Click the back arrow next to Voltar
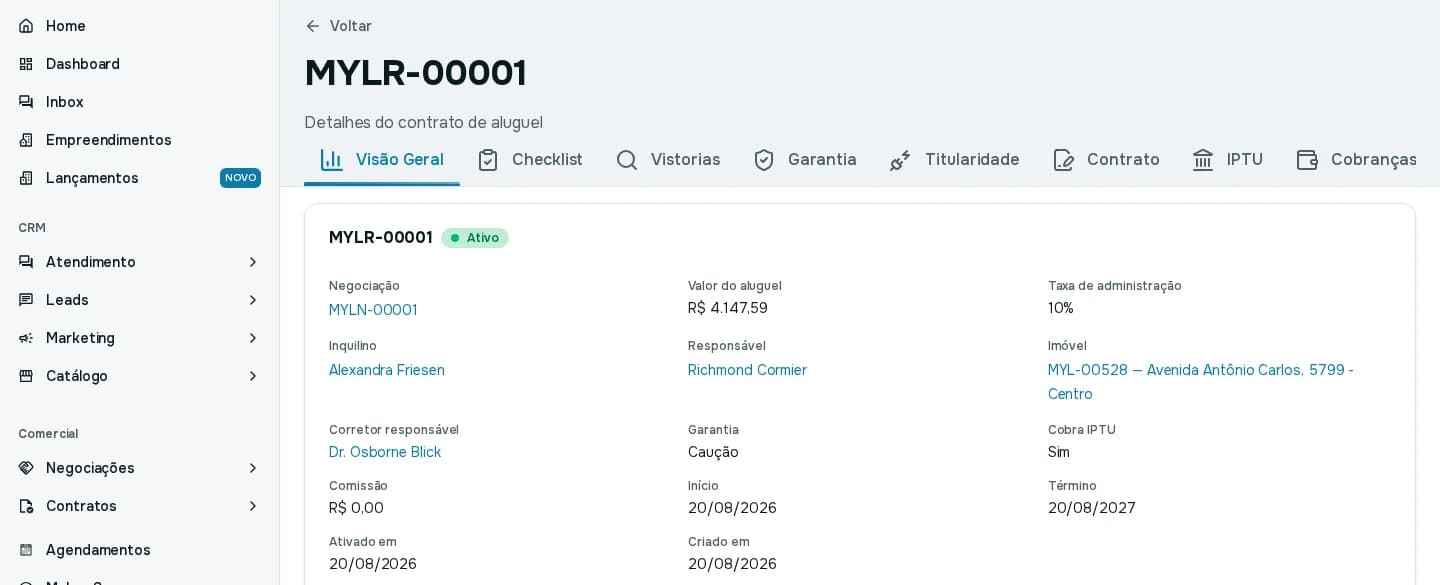Image resolution: width=1440 pixels, height=585 pixels. pos(313,26)
